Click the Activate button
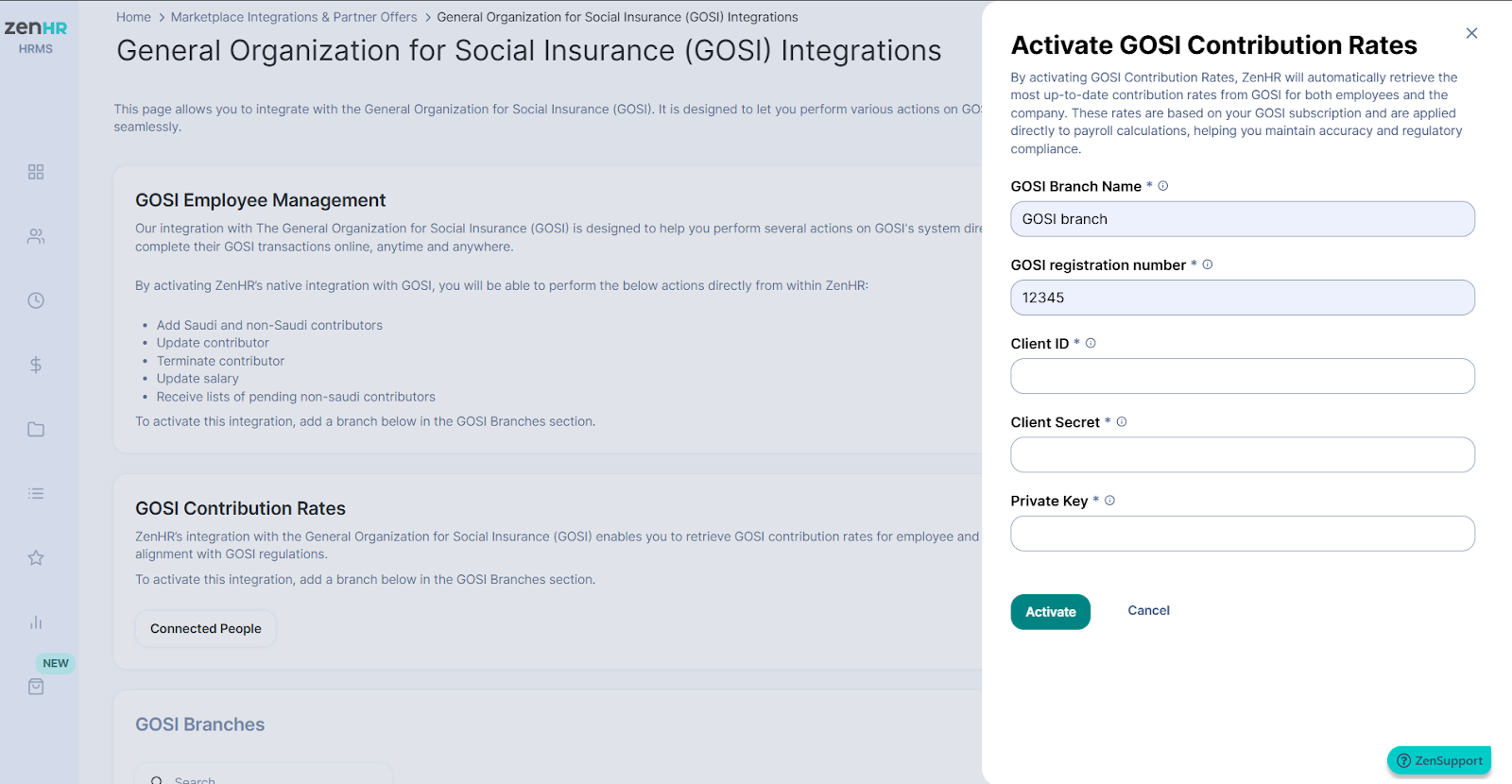Viewport: 1512px width, 784px height. point(1051,612)
